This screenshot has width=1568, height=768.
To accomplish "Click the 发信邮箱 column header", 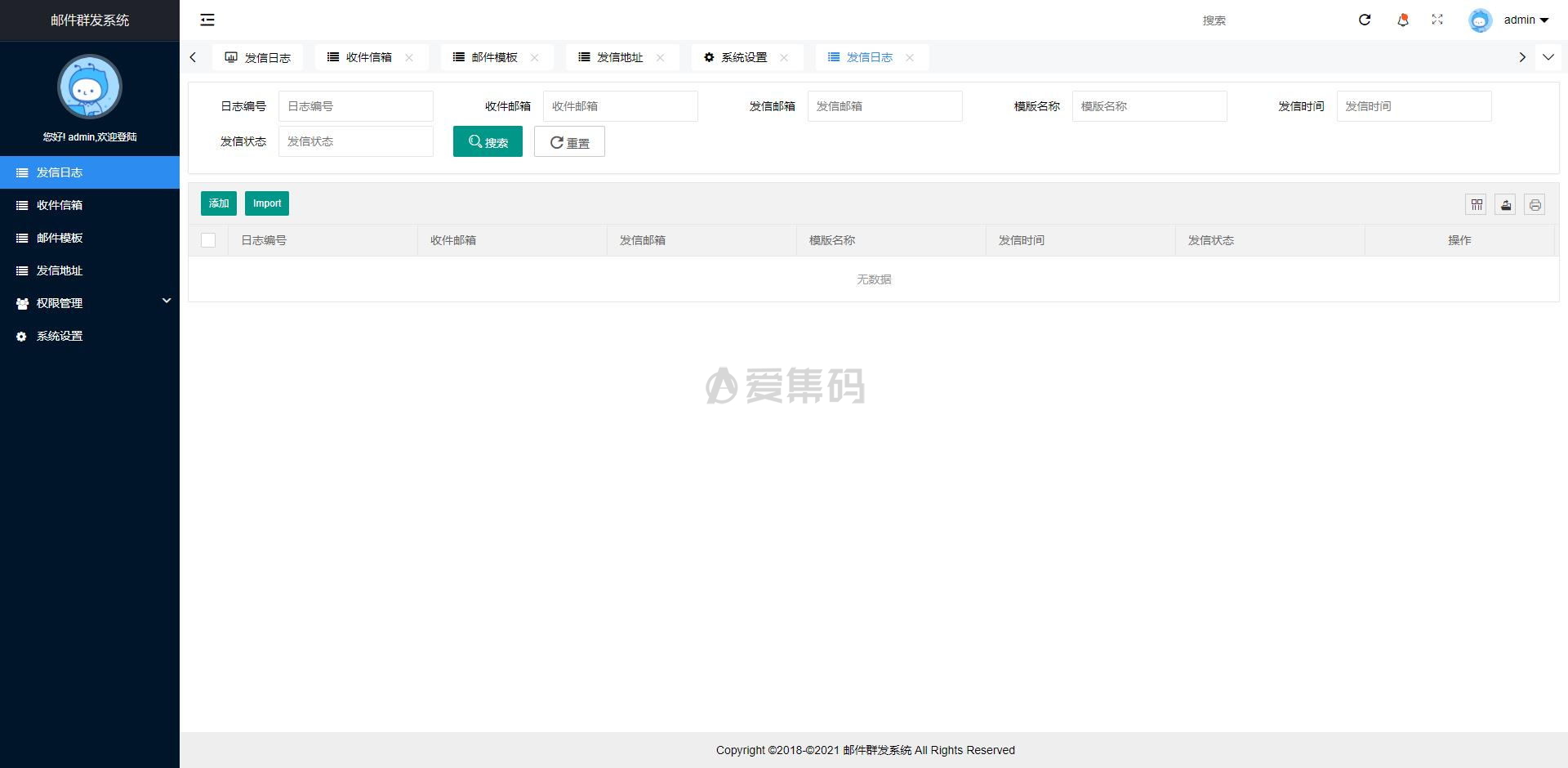I will [702, 240].
